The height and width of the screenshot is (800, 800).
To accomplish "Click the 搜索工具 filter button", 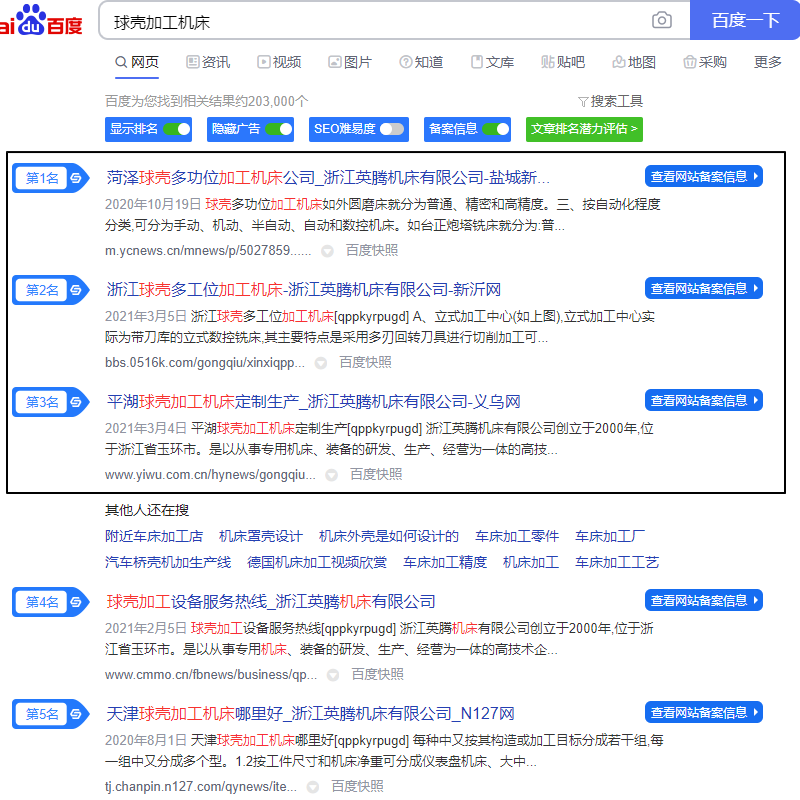I will click(x=610, y=102).
